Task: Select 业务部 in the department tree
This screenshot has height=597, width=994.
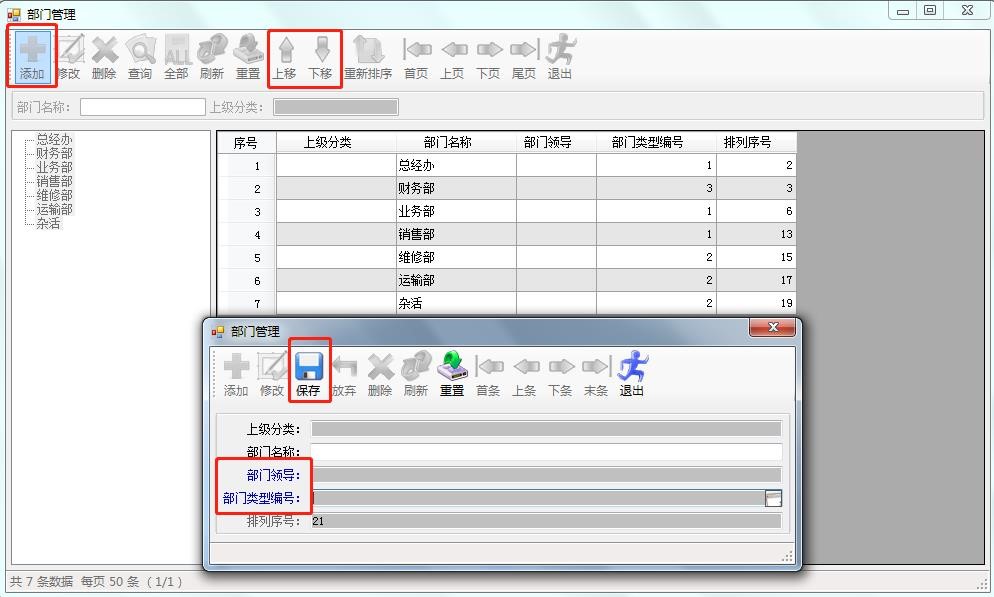Action: (x=55, y=167)
